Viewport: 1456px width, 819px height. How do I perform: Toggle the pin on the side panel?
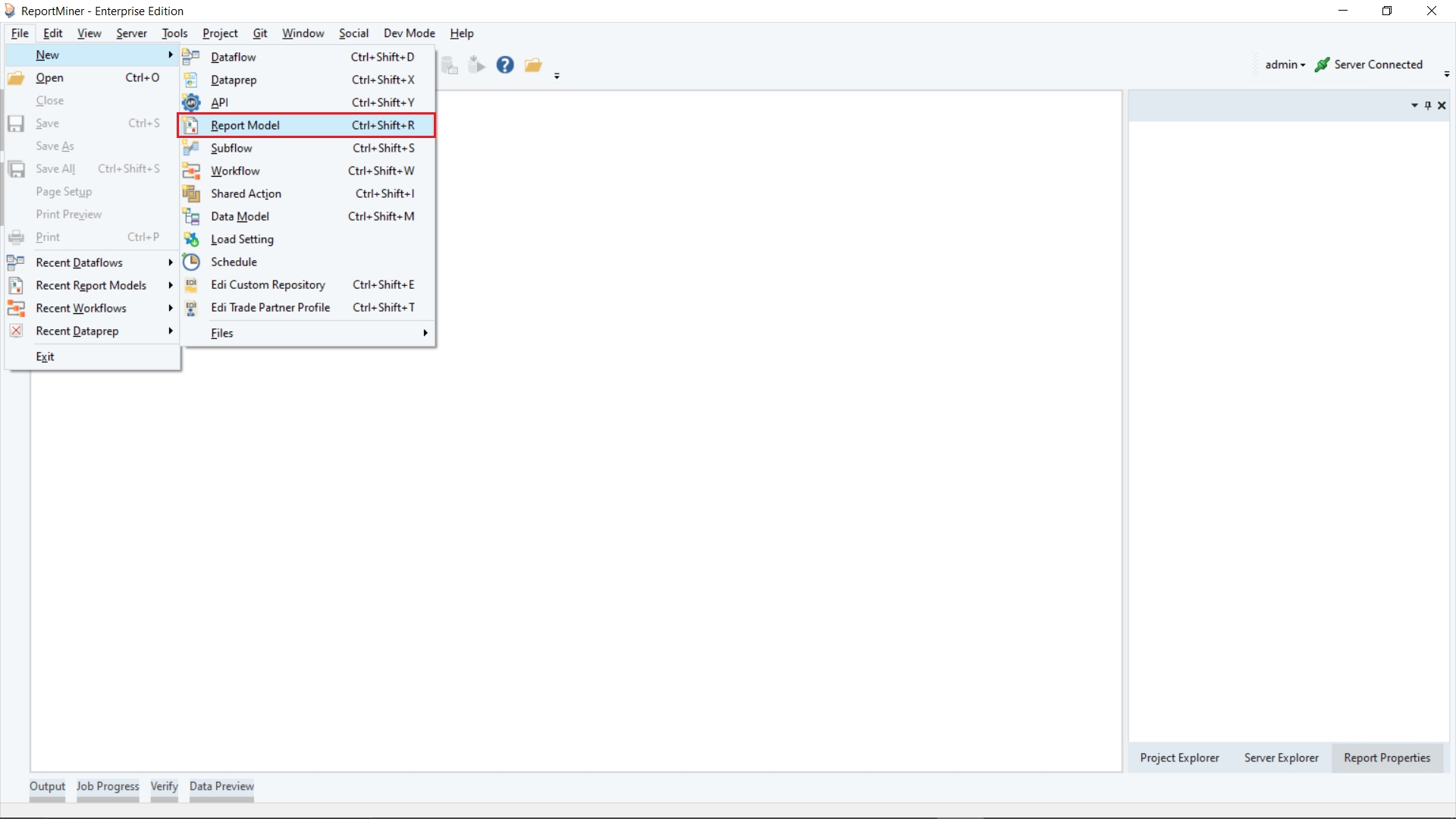[1428, 105]
